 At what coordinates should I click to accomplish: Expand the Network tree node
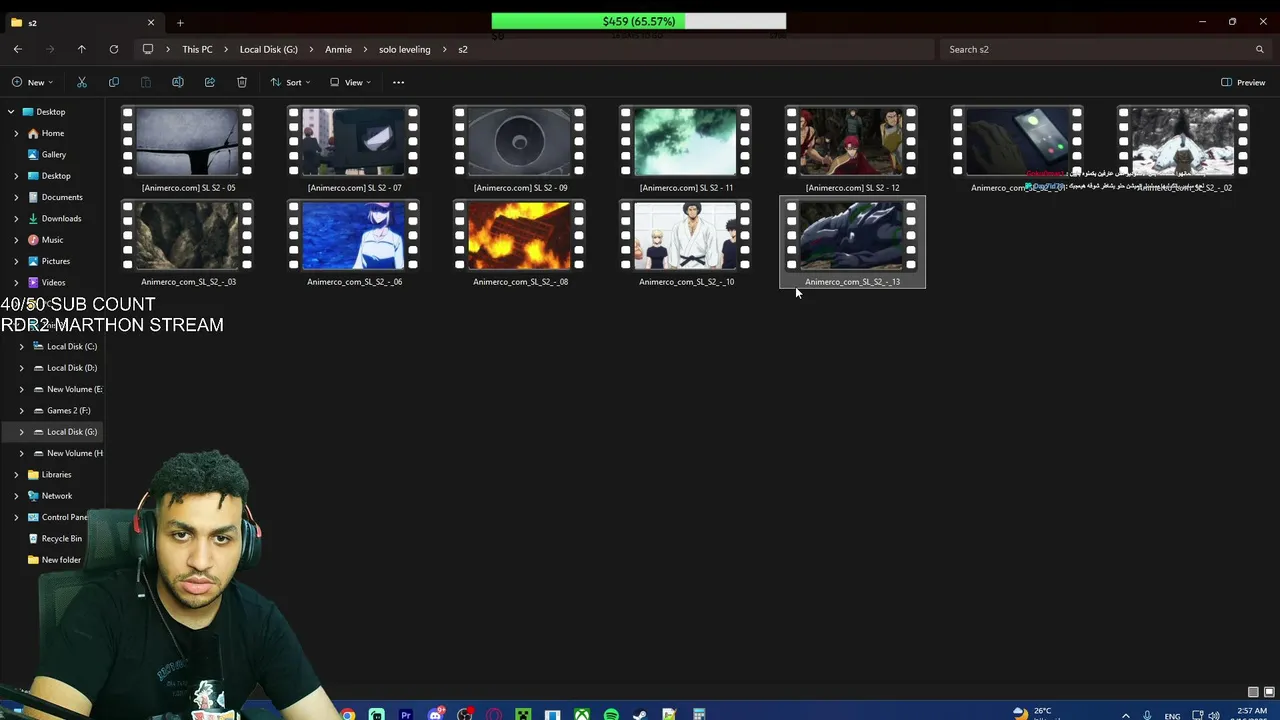(16, 496)
